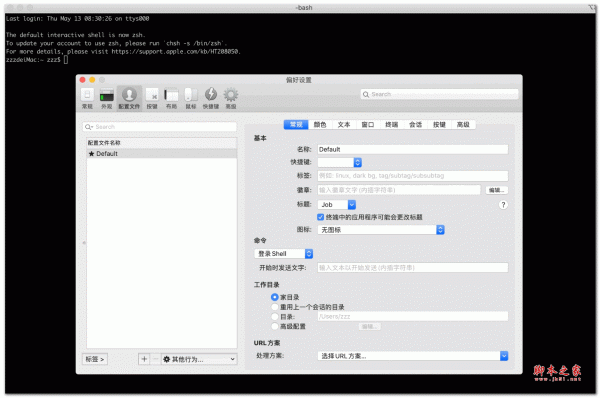Click the profile list Search field

[160, 127]
